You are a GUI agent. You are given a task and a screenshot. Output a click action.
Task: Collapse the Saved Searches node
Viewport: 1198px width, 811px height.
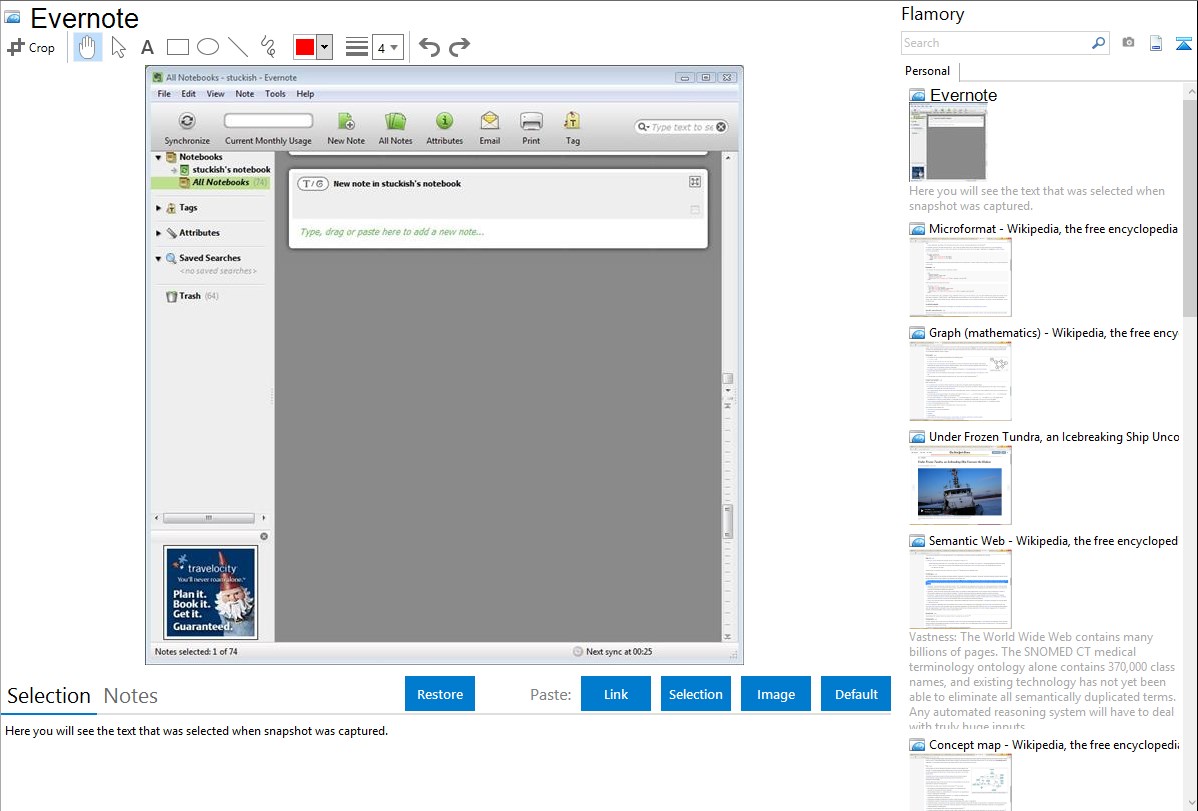(x=159, y=258)
